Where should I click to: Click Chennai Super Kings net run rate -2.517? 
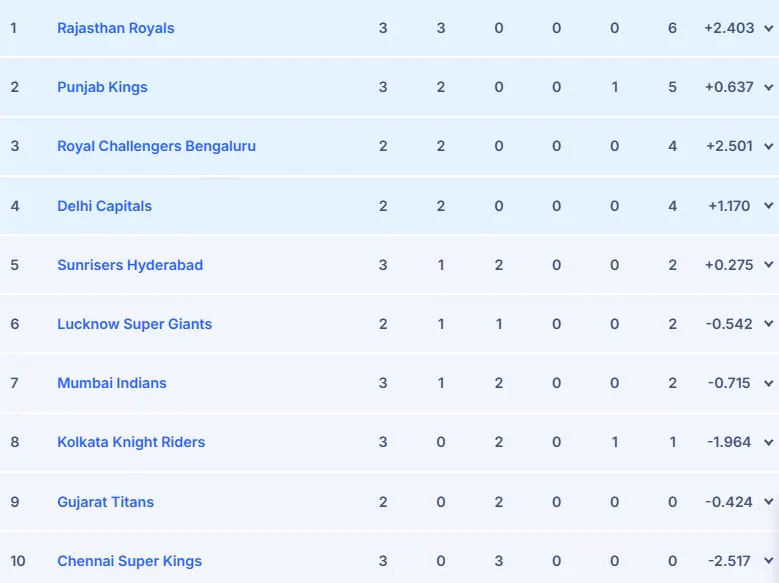[x=729, y=561]
